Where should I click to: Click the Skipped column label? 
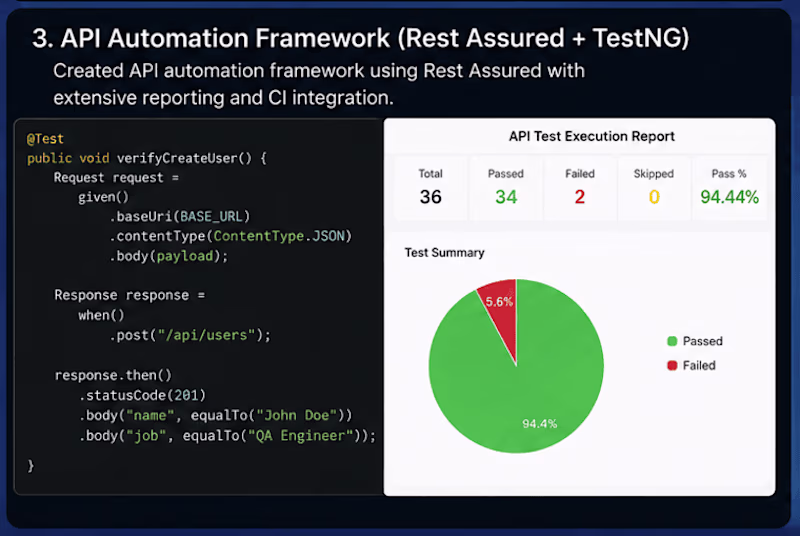click(x=654, y=173)
